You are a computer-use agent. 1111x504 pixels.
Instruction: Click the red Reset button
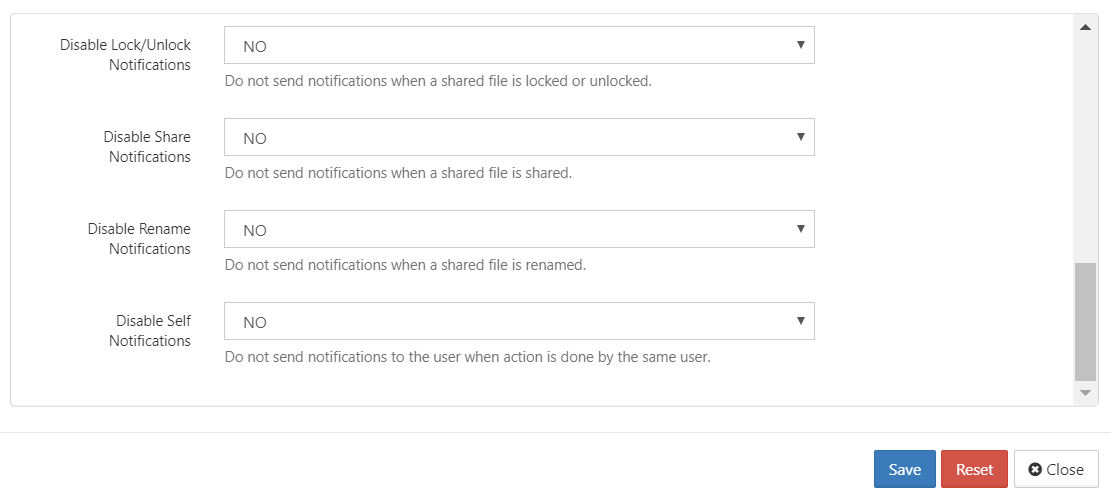click(974, 469)
